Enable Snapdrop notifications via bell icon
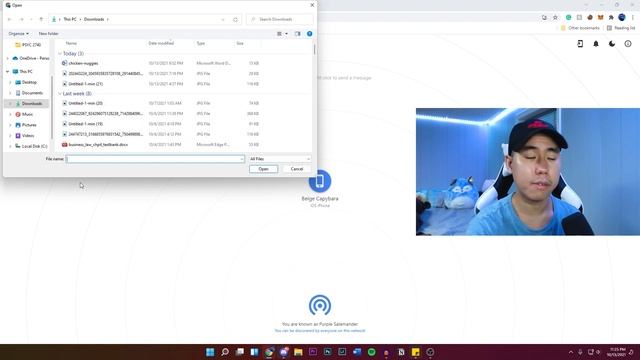Screen dimensions: 640x360 596,44
